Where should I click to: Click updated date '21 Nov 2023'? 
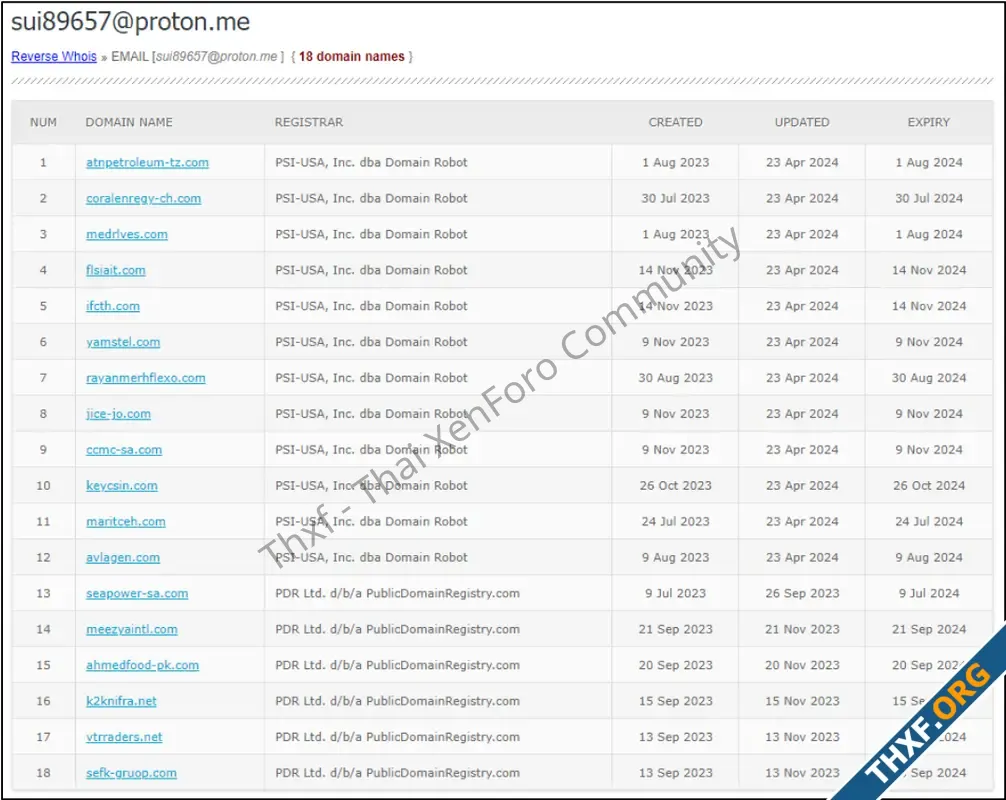[802, 629]
